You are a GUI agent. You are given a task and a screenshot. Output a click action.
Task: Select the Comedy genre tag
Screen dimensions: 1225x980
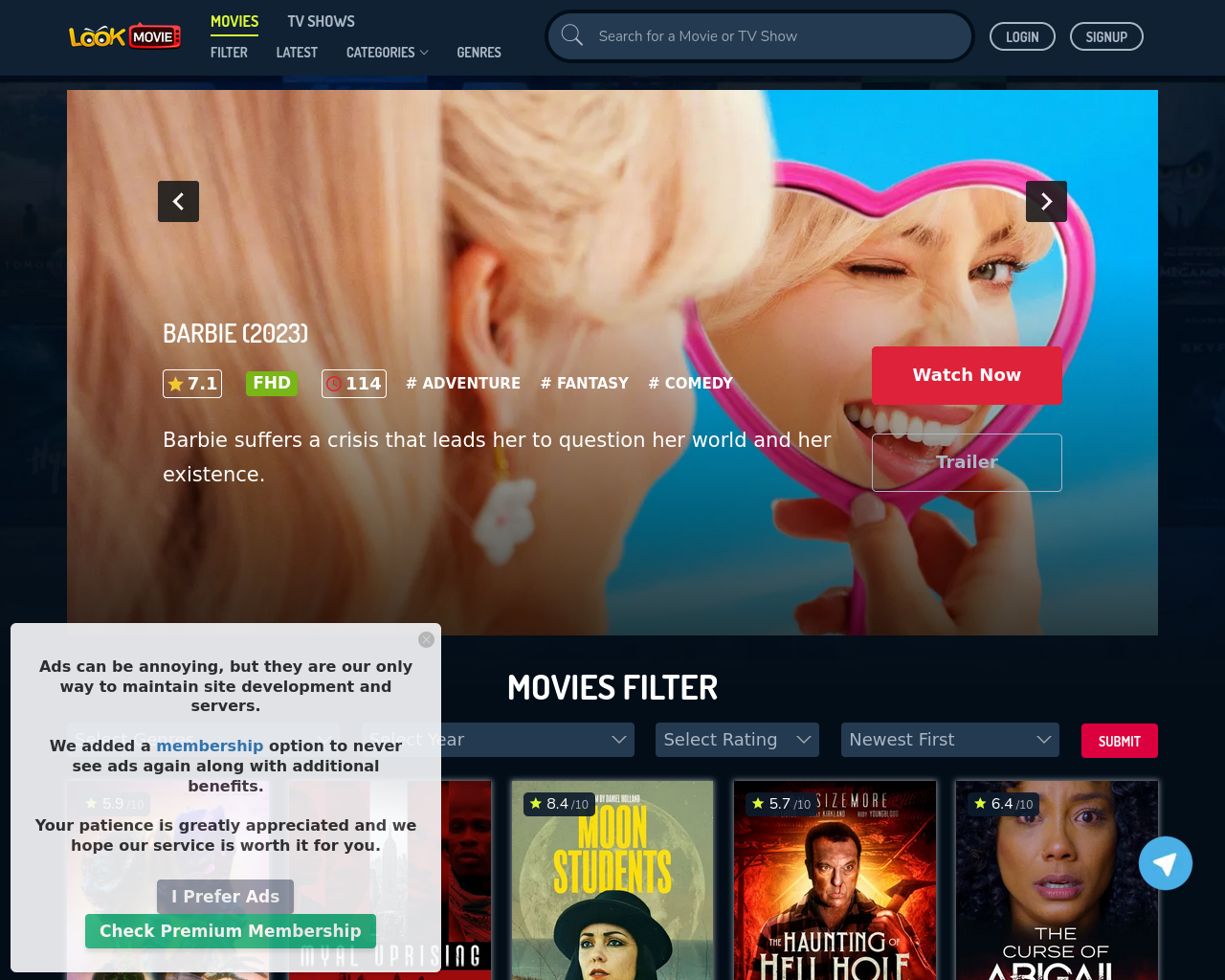690,383
